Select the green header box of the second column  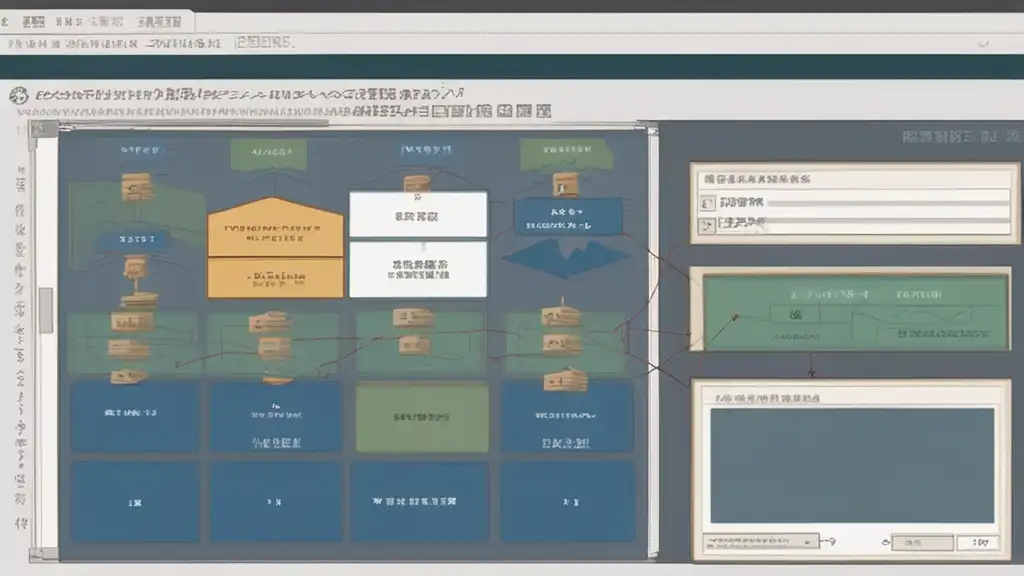[269, 154]
